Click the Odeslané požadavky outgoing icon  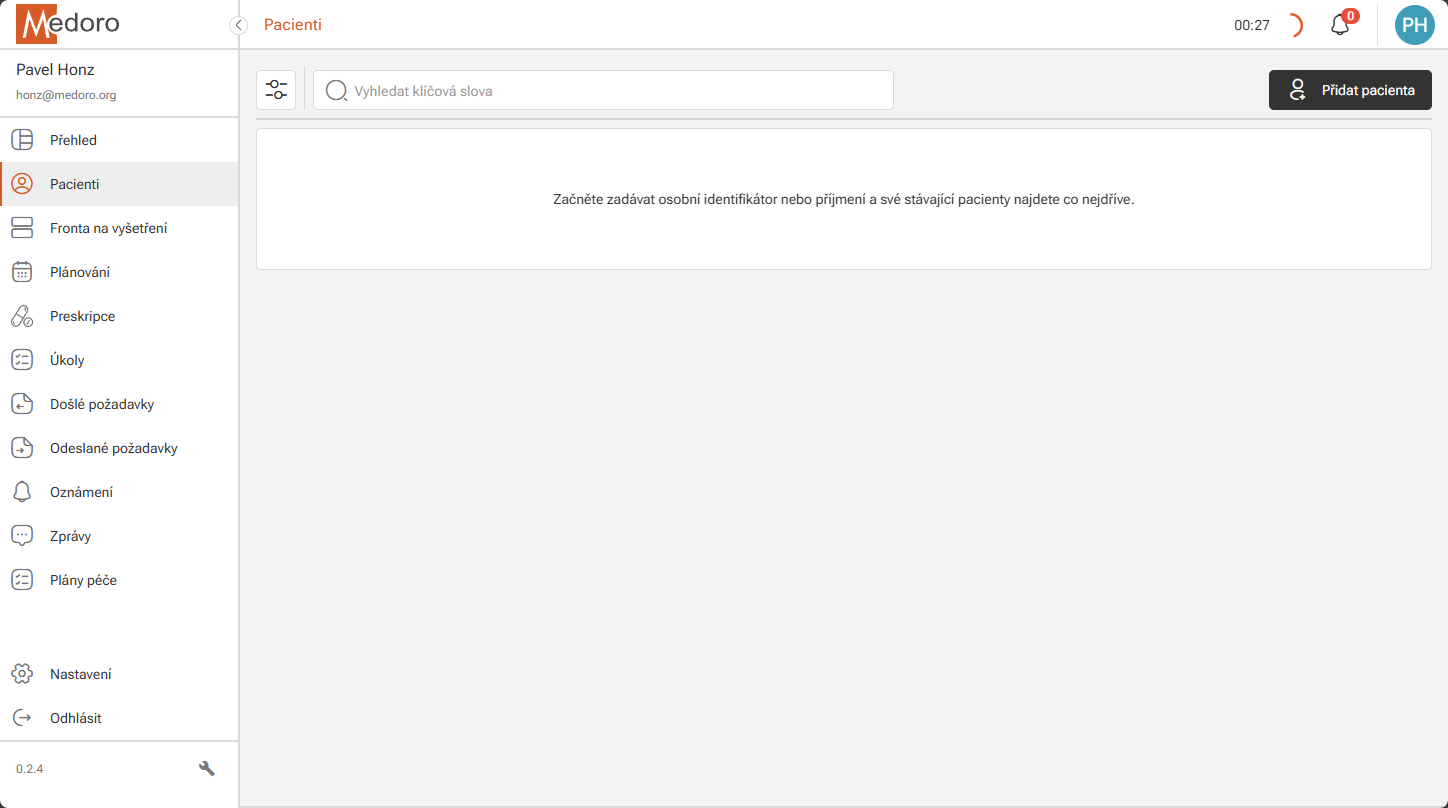pos(22,448)
